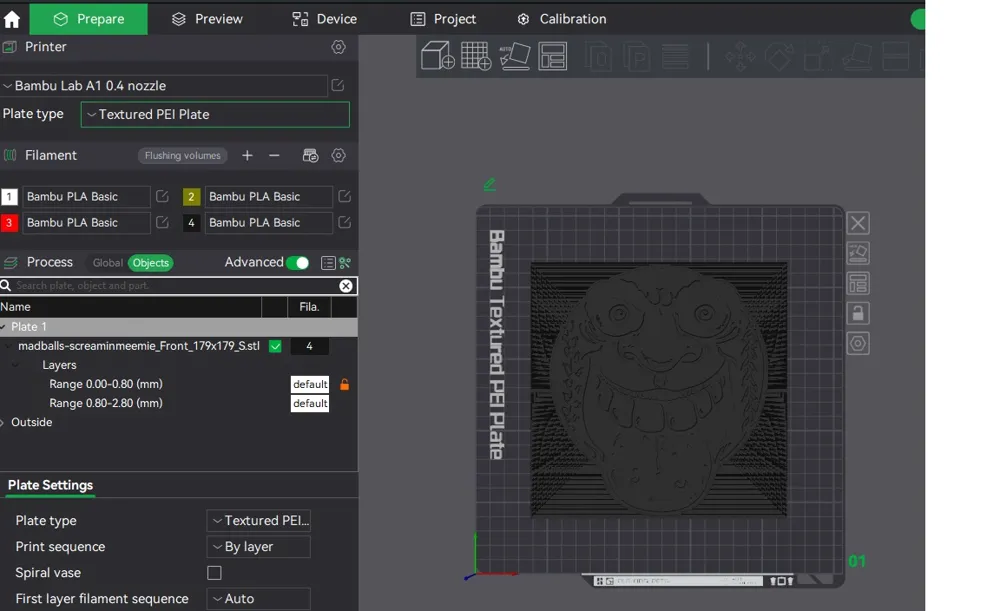This screenshot has width=1000, height=611.
Task: Open the Device tab
Action: pyautogui.click(x=325, y=19)
